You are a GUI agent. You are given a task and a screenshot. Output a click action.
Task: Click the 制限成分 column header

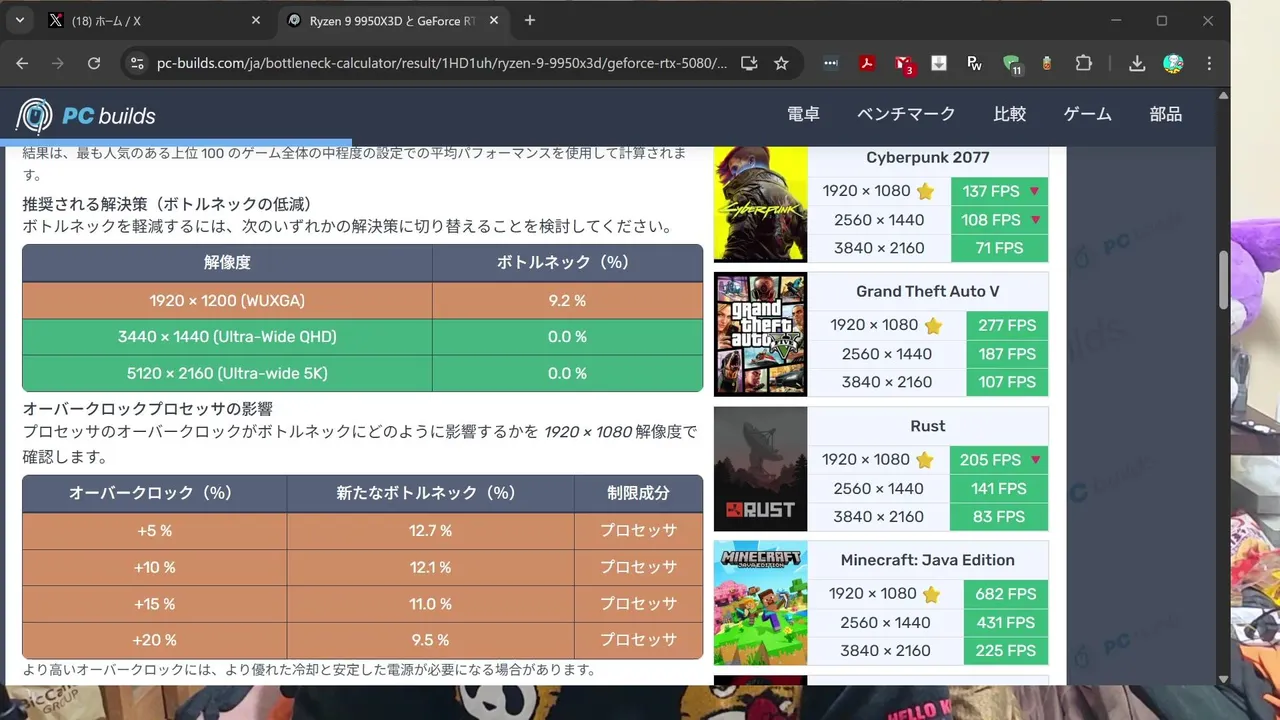pos(638,493)
